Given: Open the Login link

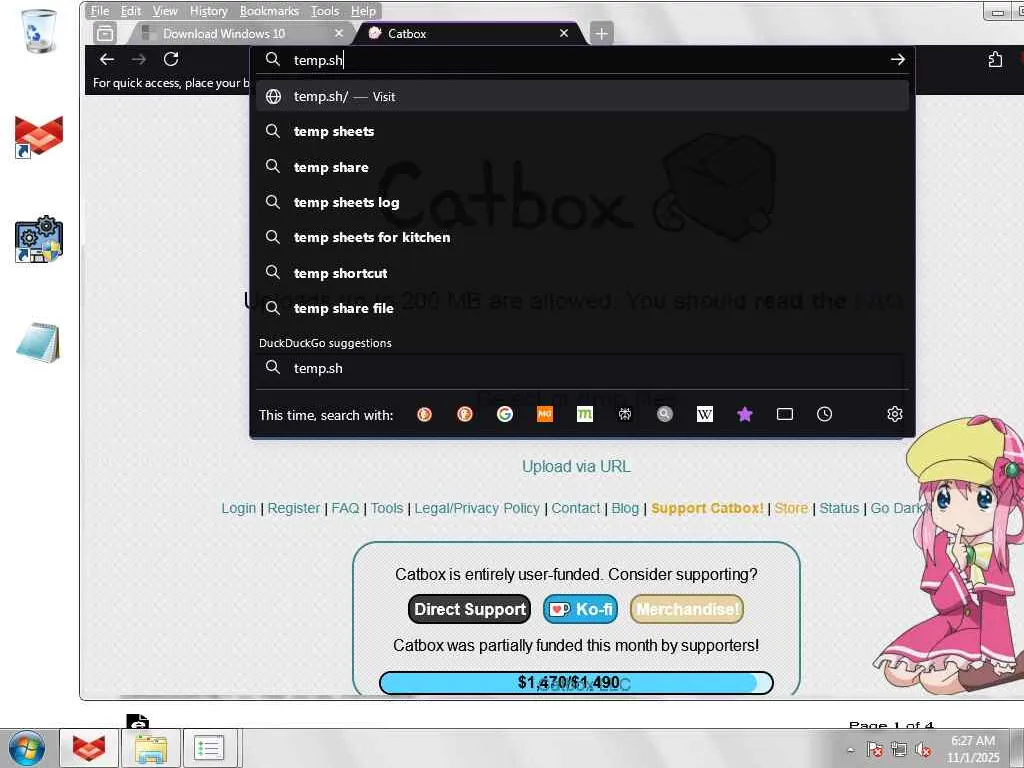Looking at the screenshot, I should (238, 508).
